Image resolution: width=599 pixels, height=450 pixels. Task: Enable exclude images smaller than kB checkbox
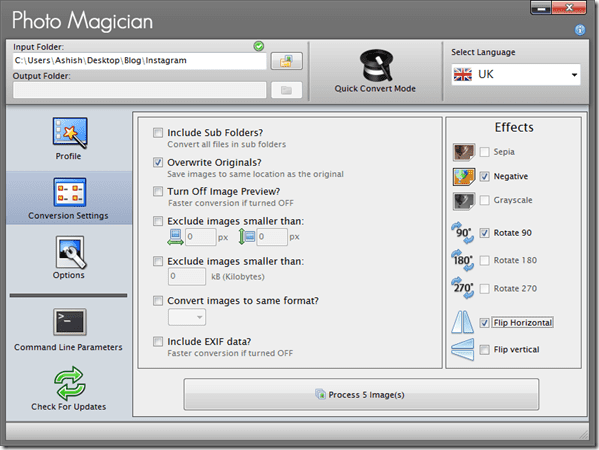[x=158, y=261]
